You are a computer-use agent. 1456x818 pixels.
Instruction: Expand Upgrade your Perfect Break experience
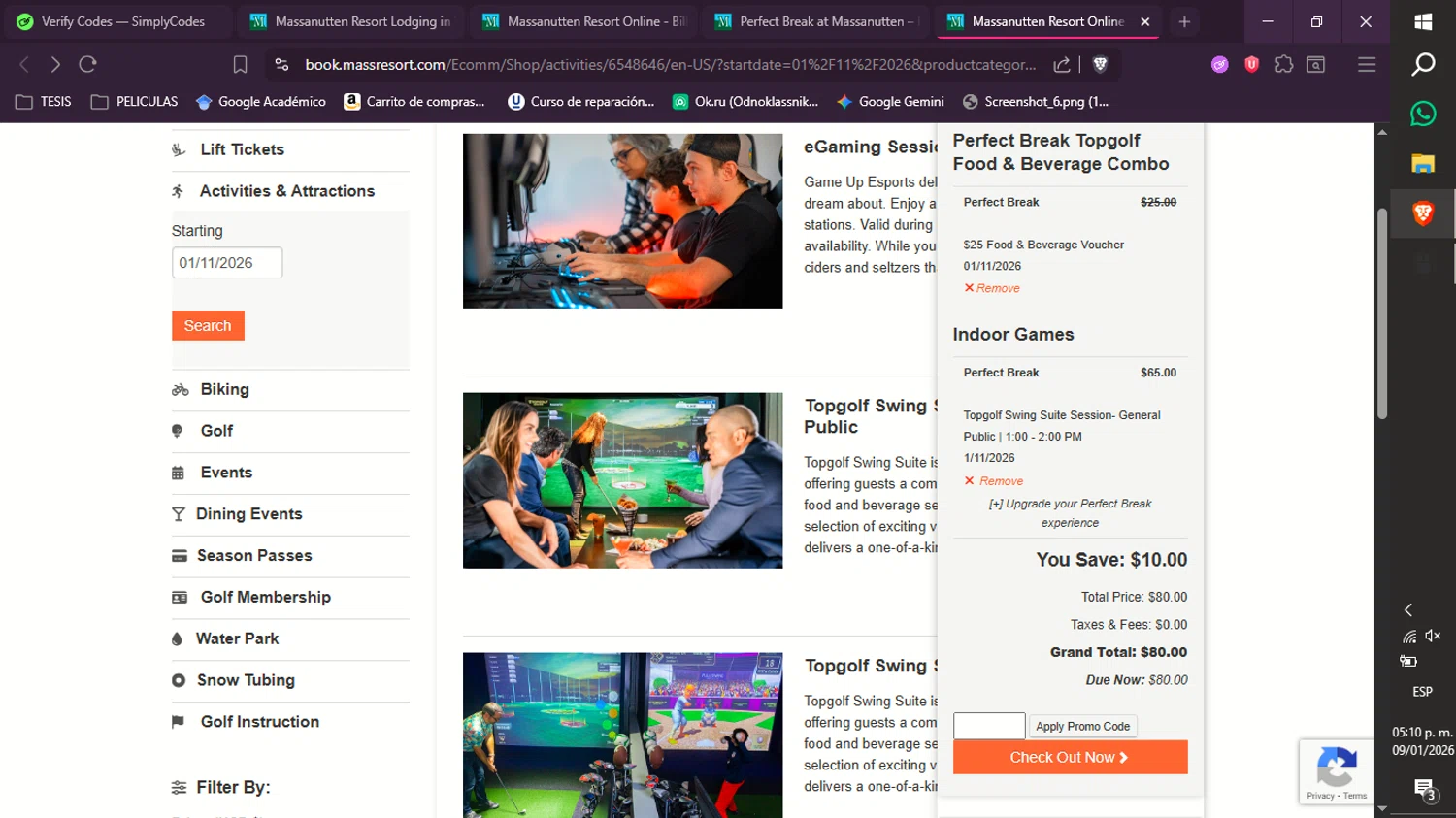[x=1070, y=513]
